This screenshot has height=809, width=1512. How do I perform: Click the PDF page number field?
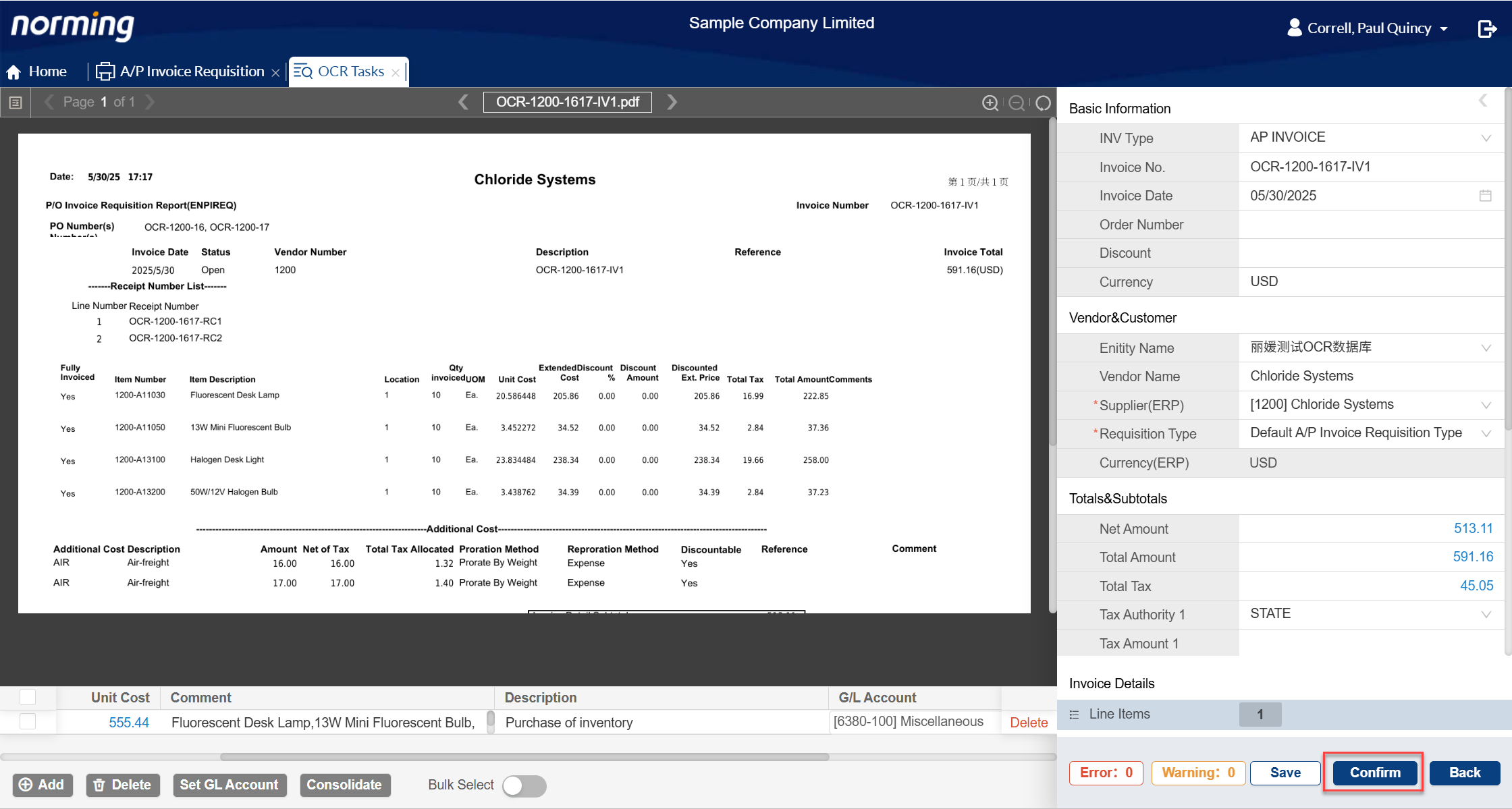(x=104, y=102)
